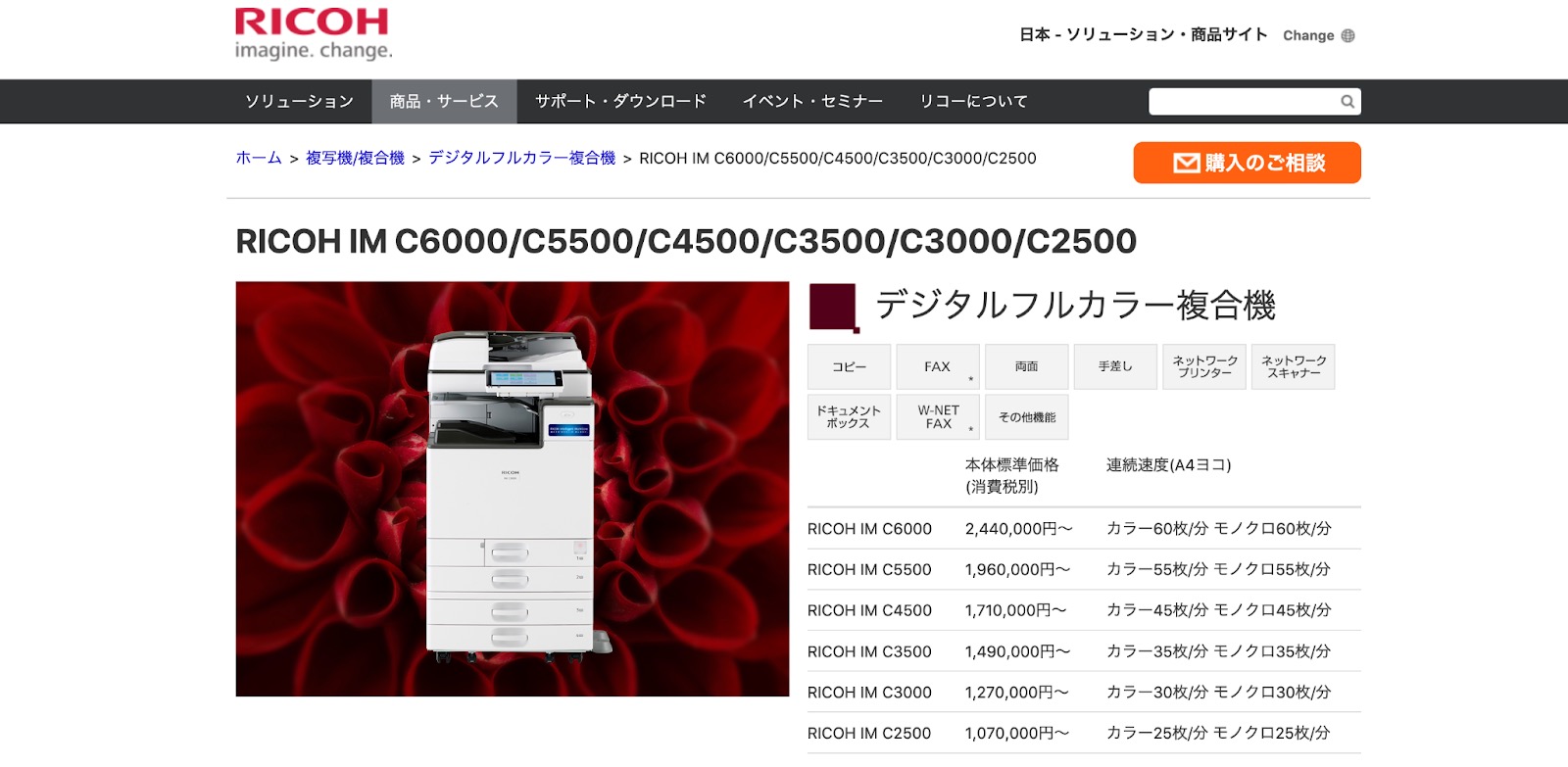
Task: Click the コピー feature button
Action: (x=850, y=366)
